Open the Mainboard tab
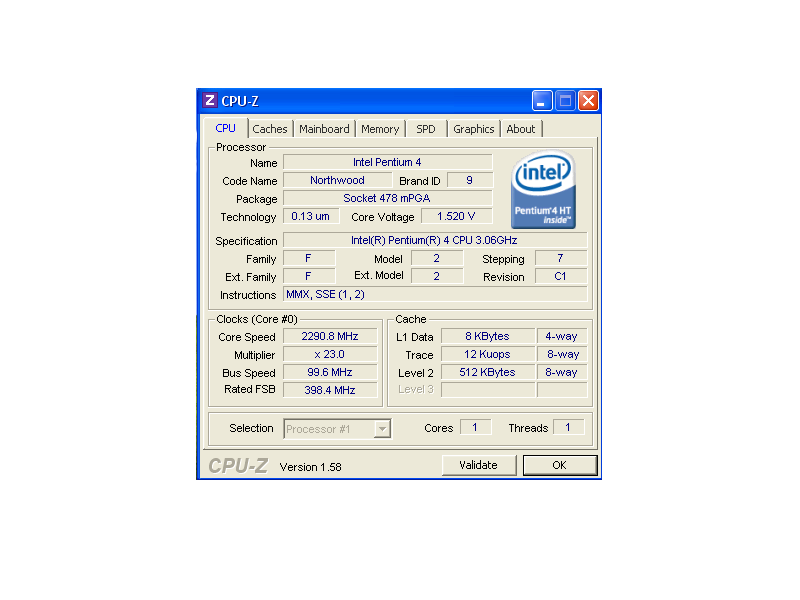The width and height of the screenshot is (800, 600). pos(324,129)
